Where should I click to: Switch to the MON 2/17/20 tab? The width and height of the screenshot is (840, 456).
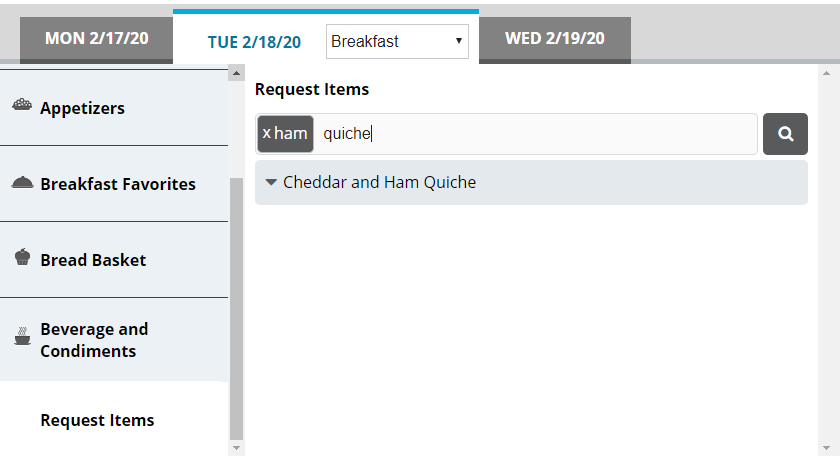(x=96, y=39)
